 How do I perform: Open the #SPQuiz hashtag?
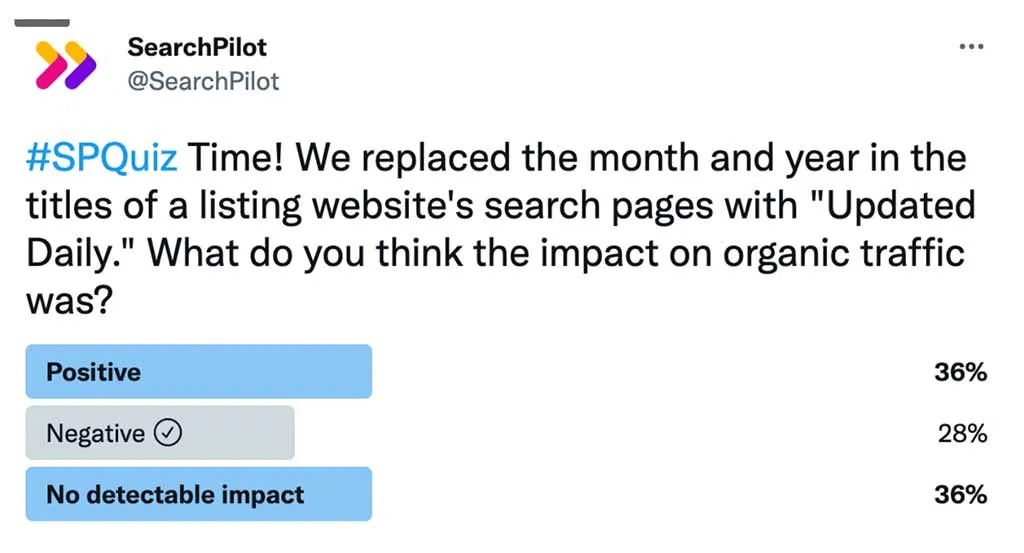click(102, 158)
